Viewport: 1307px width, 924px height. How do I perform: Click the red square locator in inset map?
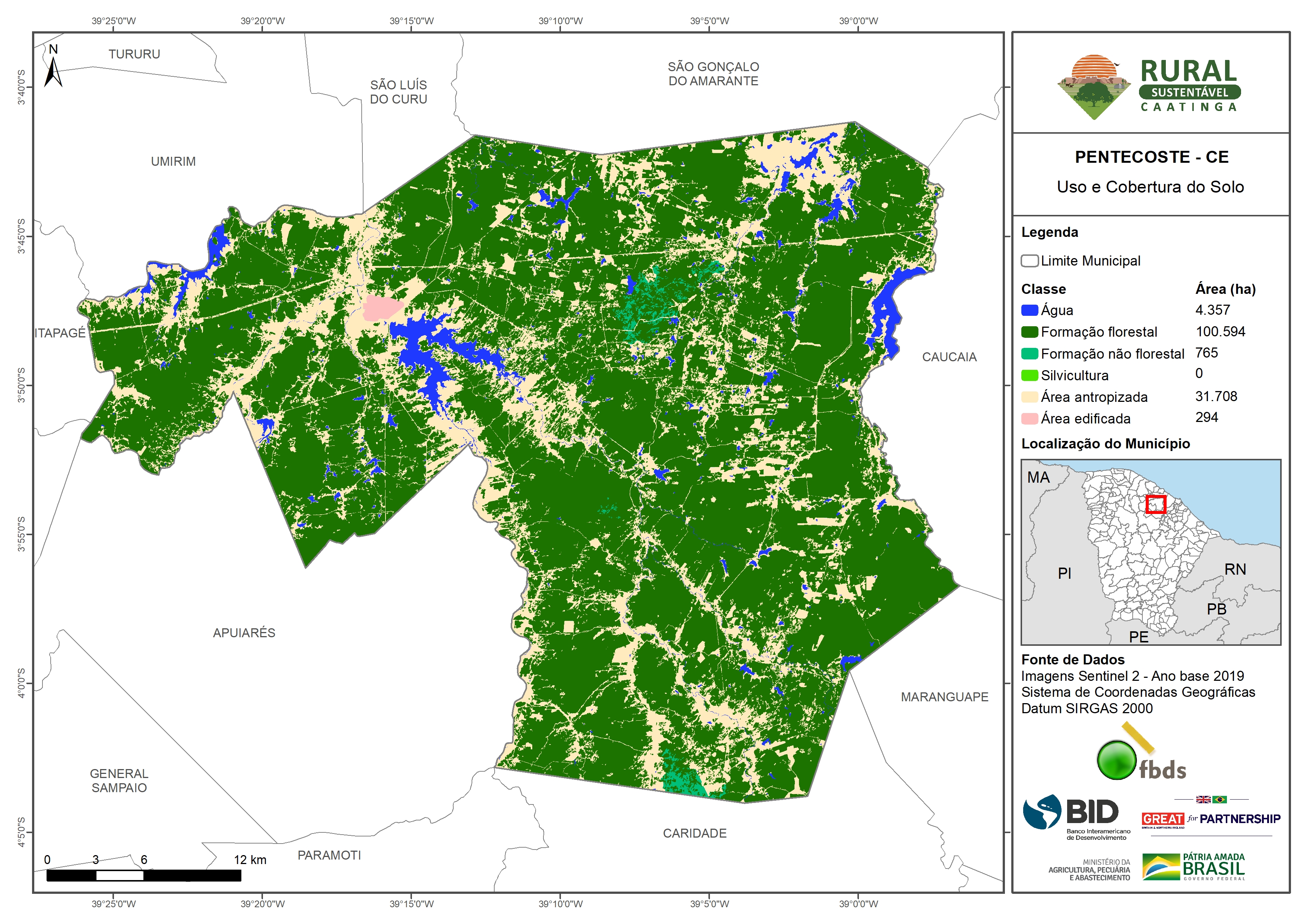tap(1155, 504)
